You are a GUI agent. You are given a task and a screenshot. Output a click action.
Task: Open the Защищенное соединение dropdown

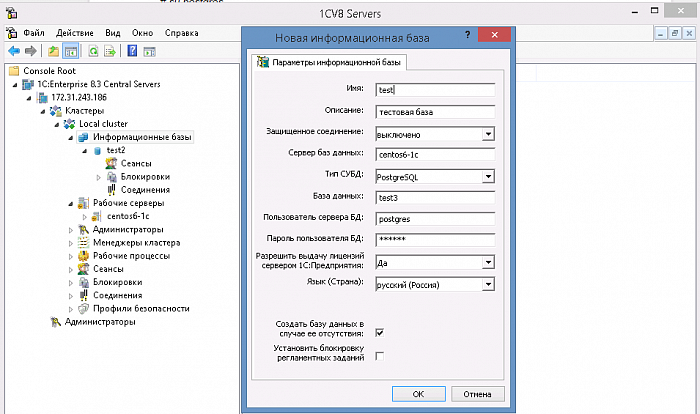488,134
